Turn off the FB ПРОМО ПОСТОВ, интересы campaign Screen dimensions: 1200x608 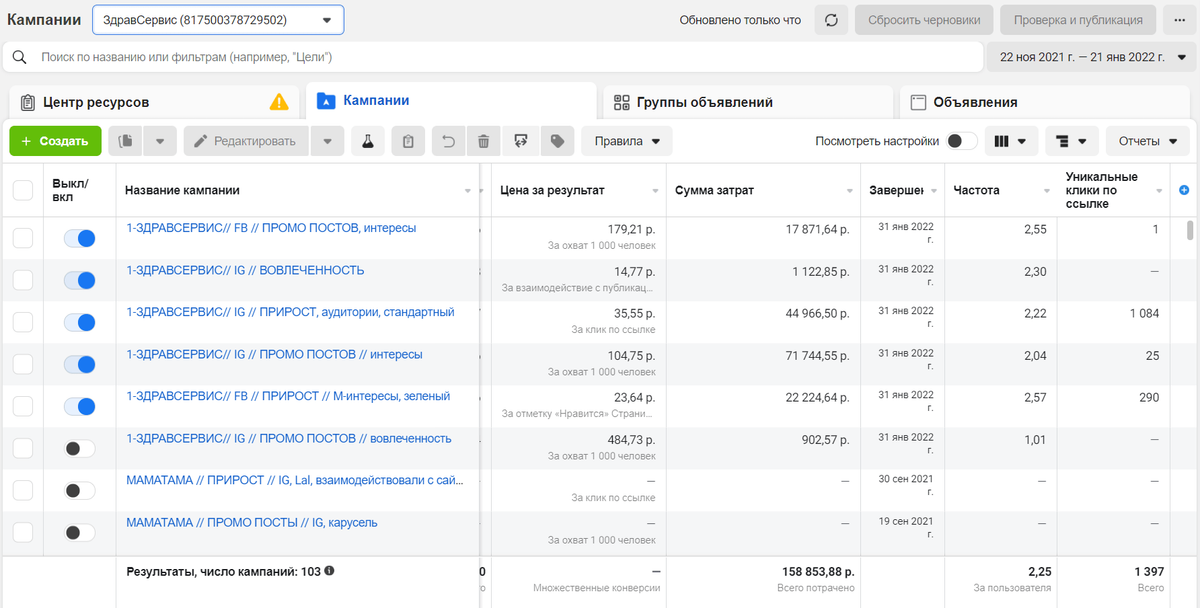point(79,238)
